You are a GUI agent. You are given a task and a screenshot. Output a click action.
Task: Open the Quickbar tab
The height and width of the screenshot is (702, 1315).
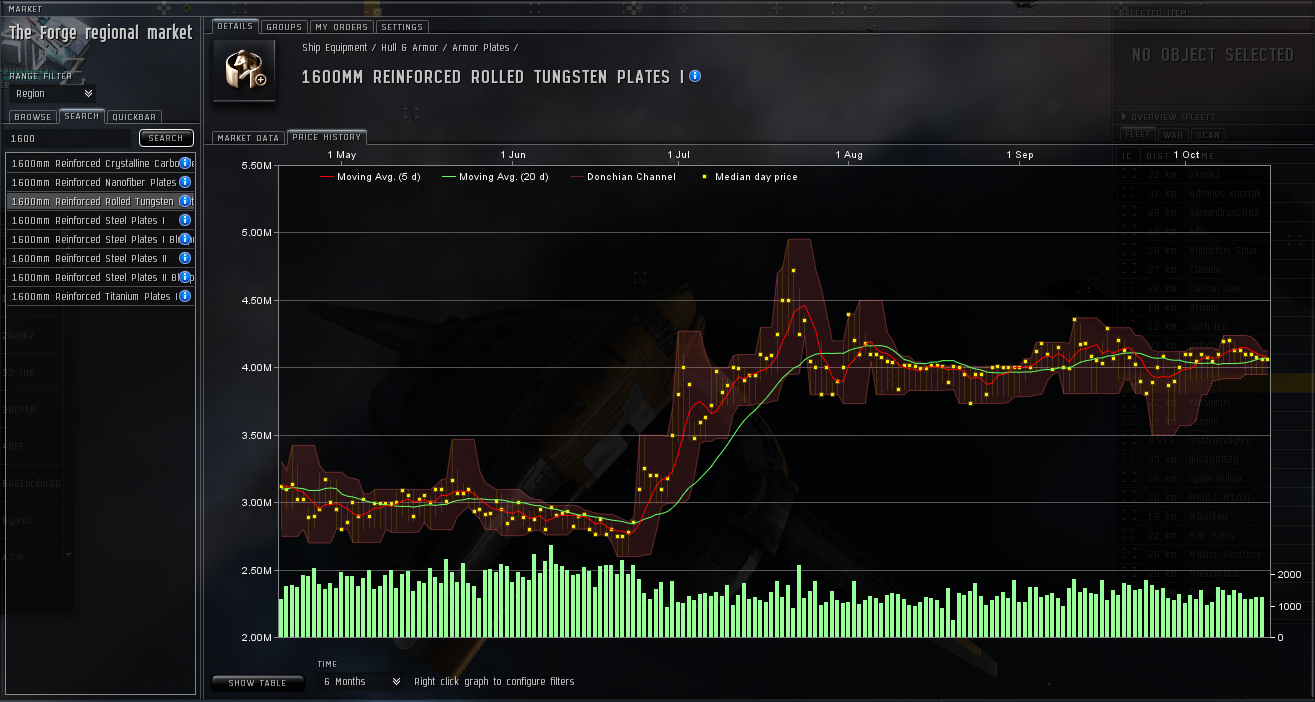(x=134, y=117)
